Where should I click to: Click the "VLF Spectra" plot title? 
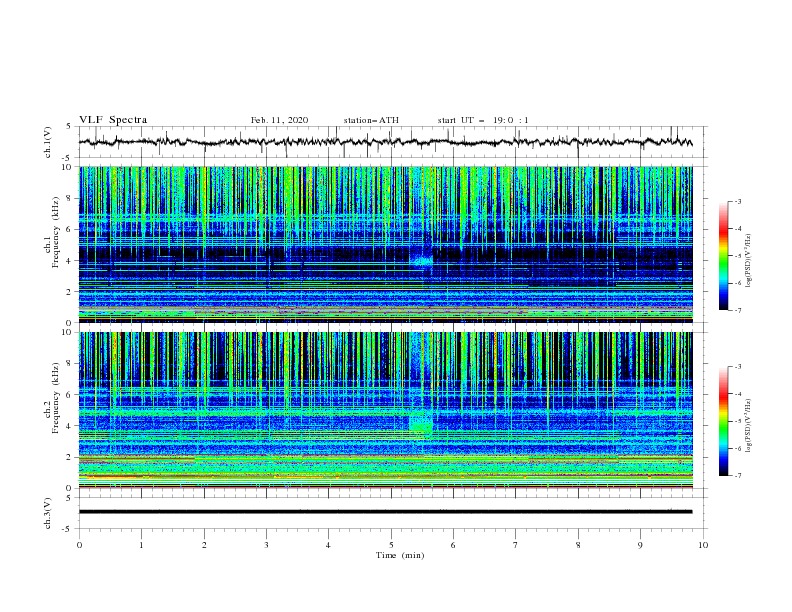(x=113, y=120)
